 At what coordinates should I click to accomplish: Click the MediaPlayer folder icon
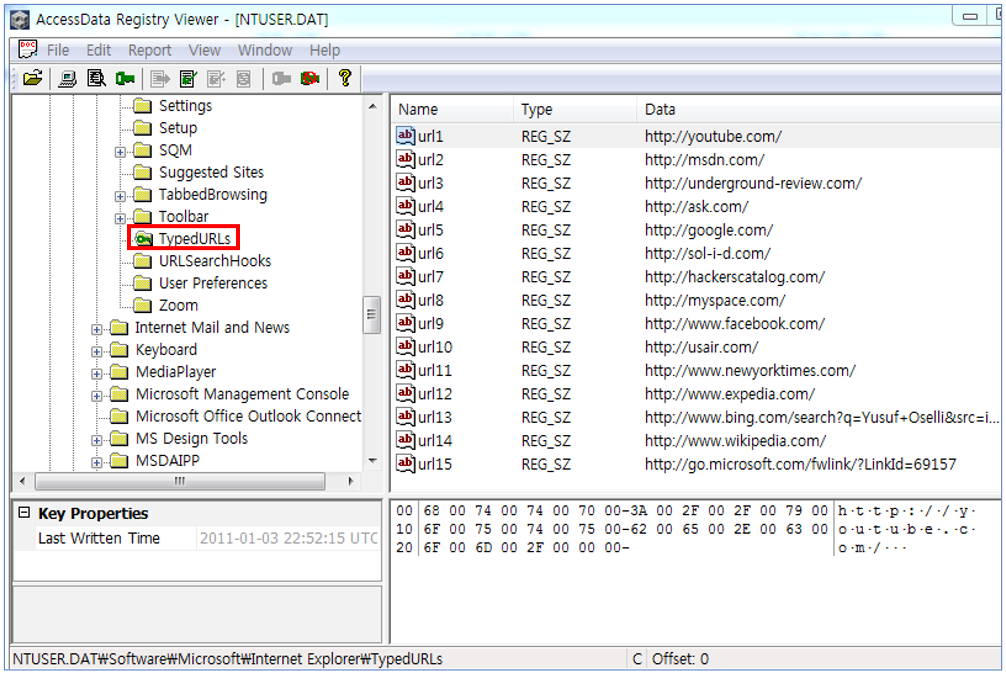pyautogui.click(x=119, y=372)
